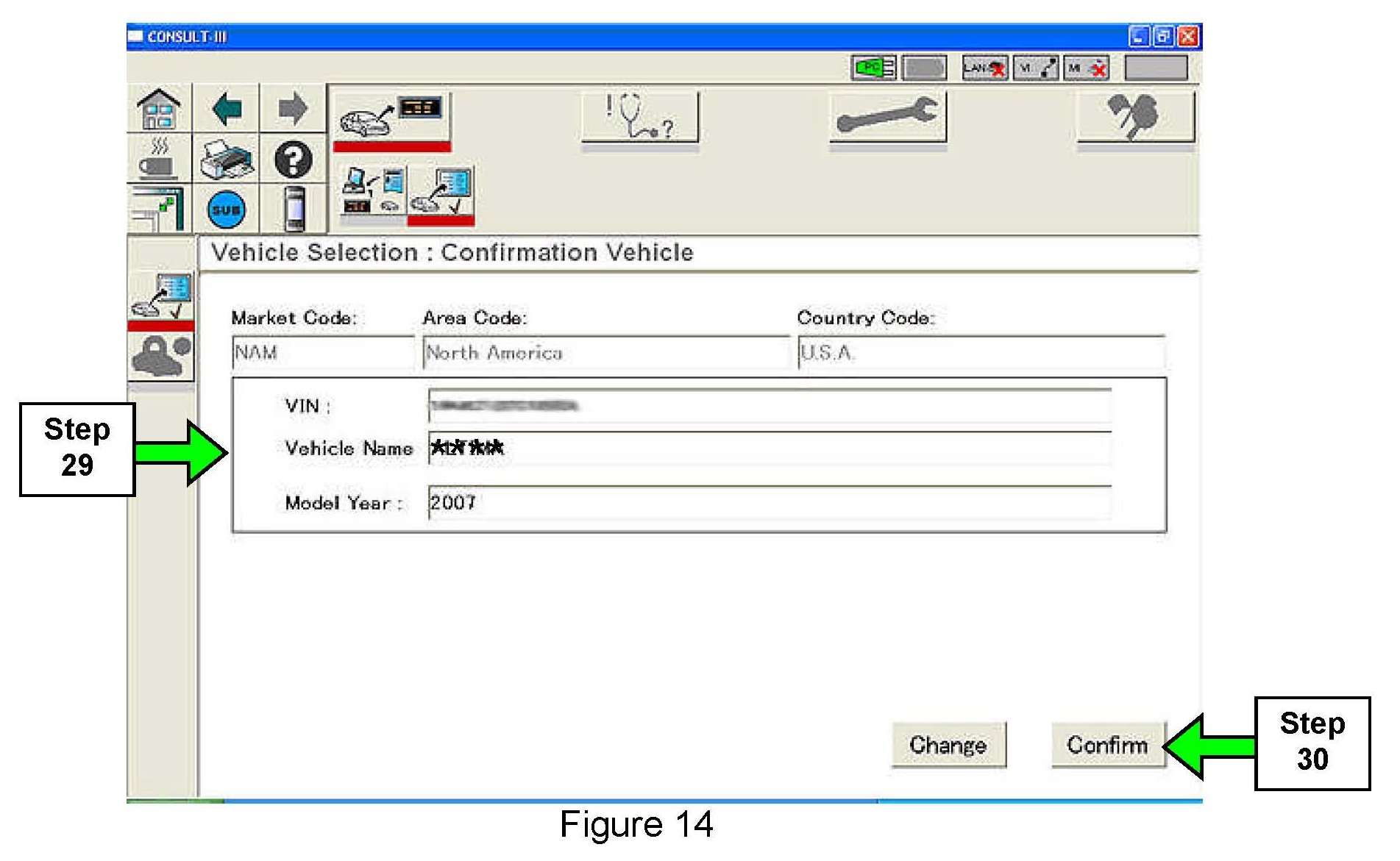The height and width of the screenshot is (861, 1400).
Task: Open the stethoscope diagnosis tab
Action: click(639, 118)
